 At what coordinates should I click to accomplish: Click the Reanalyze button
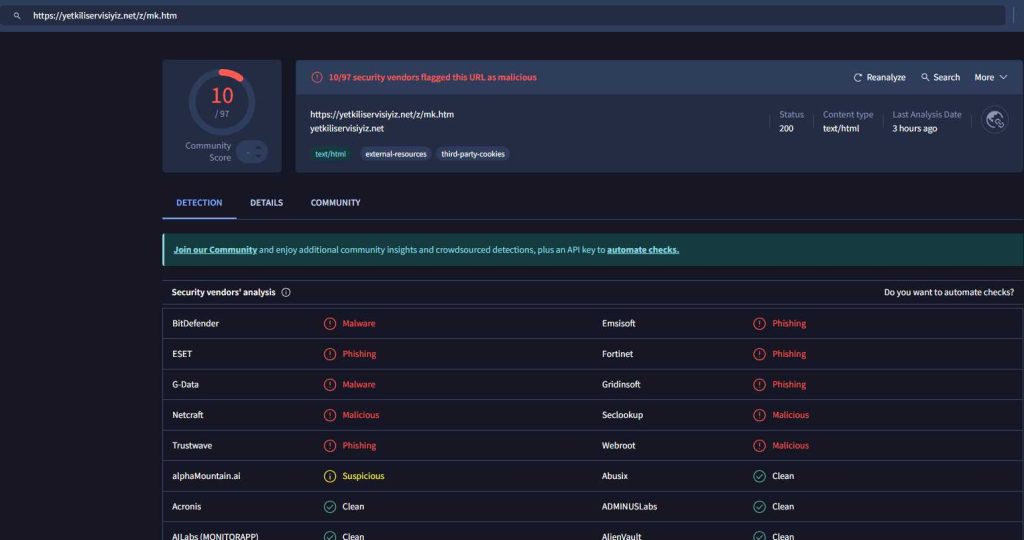pyautogui.click(x=879, y=77)
